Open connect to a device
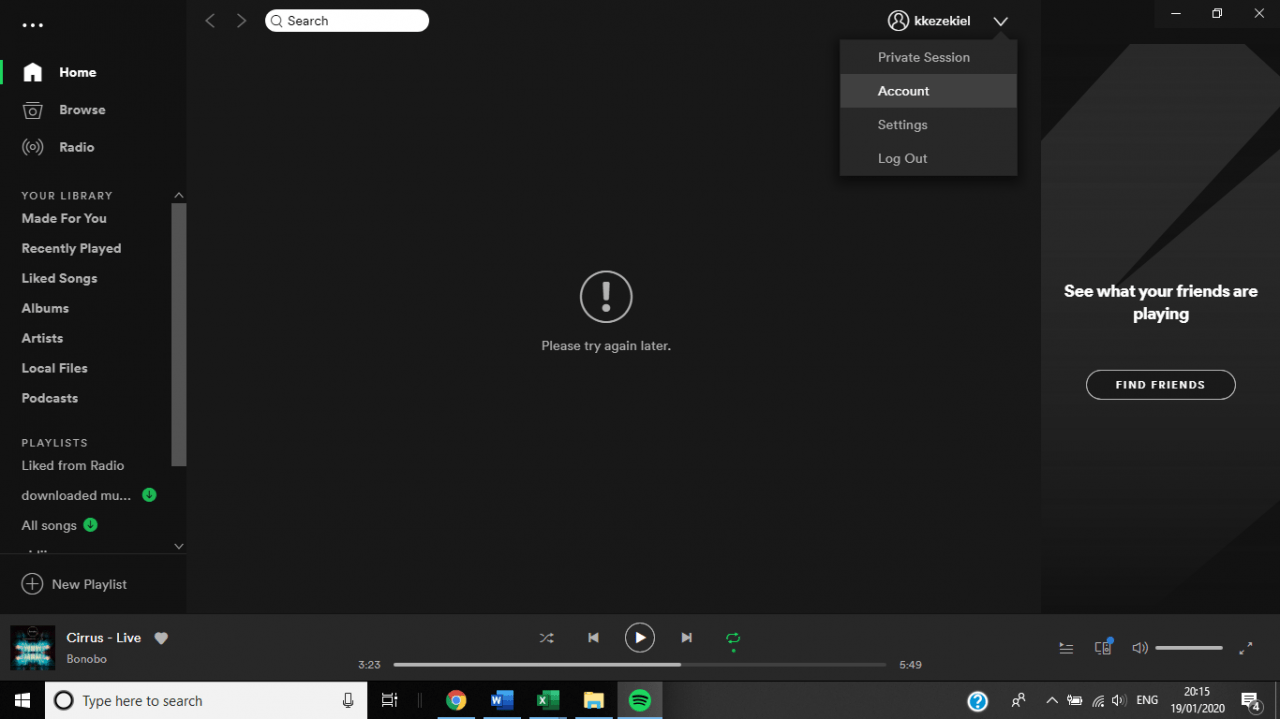Screen dimensions: 1280x719 pyautogui.click(x=1103, y=647)
